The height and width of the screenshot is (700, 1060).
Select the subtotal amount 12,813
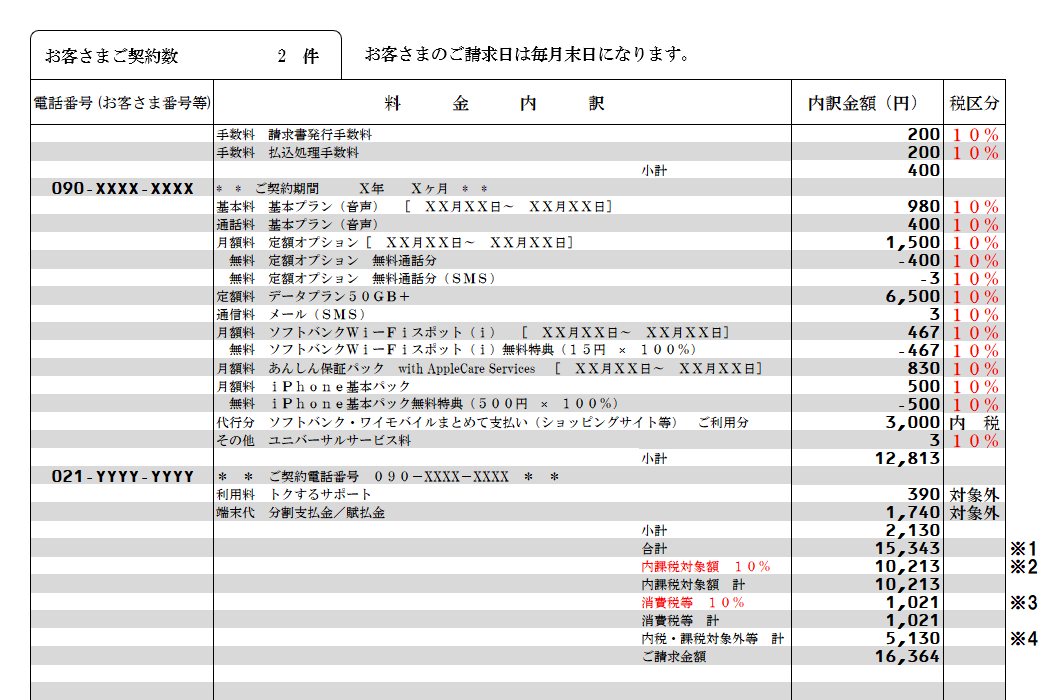click(907, 459)
